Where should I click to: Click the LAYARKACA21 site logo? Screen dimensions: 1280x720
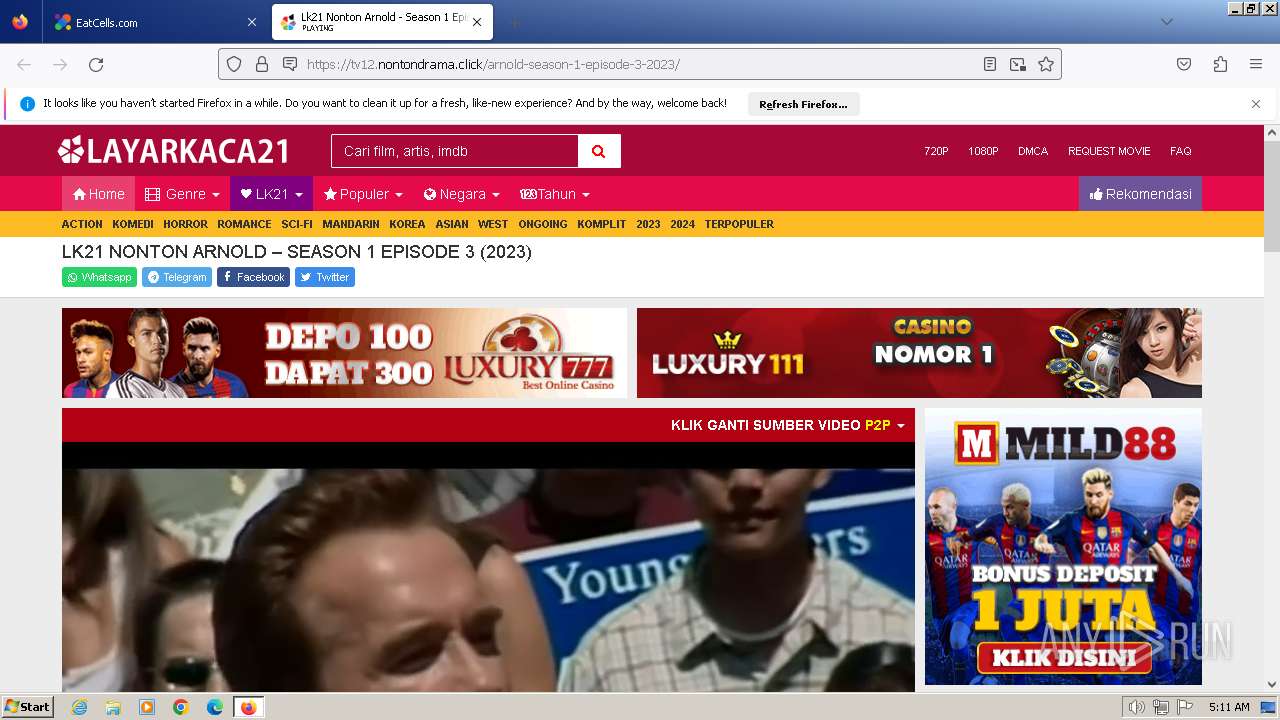tap(173, 151)
